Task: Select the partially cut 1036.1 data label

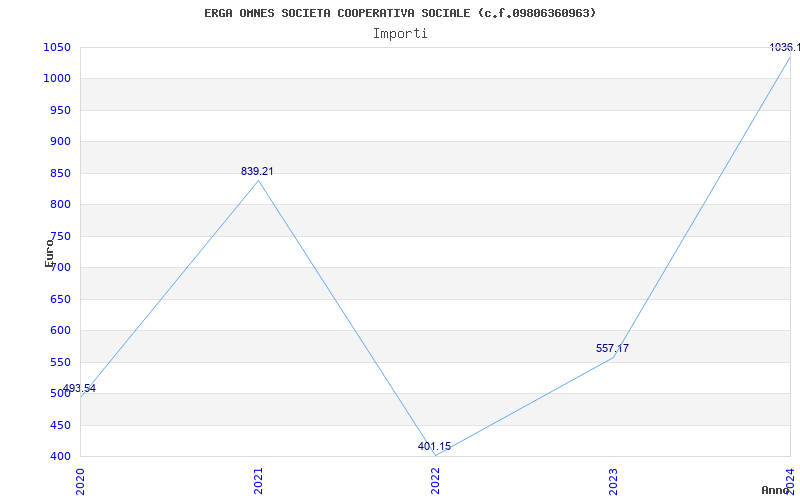Action: click(x=784, y=47)
